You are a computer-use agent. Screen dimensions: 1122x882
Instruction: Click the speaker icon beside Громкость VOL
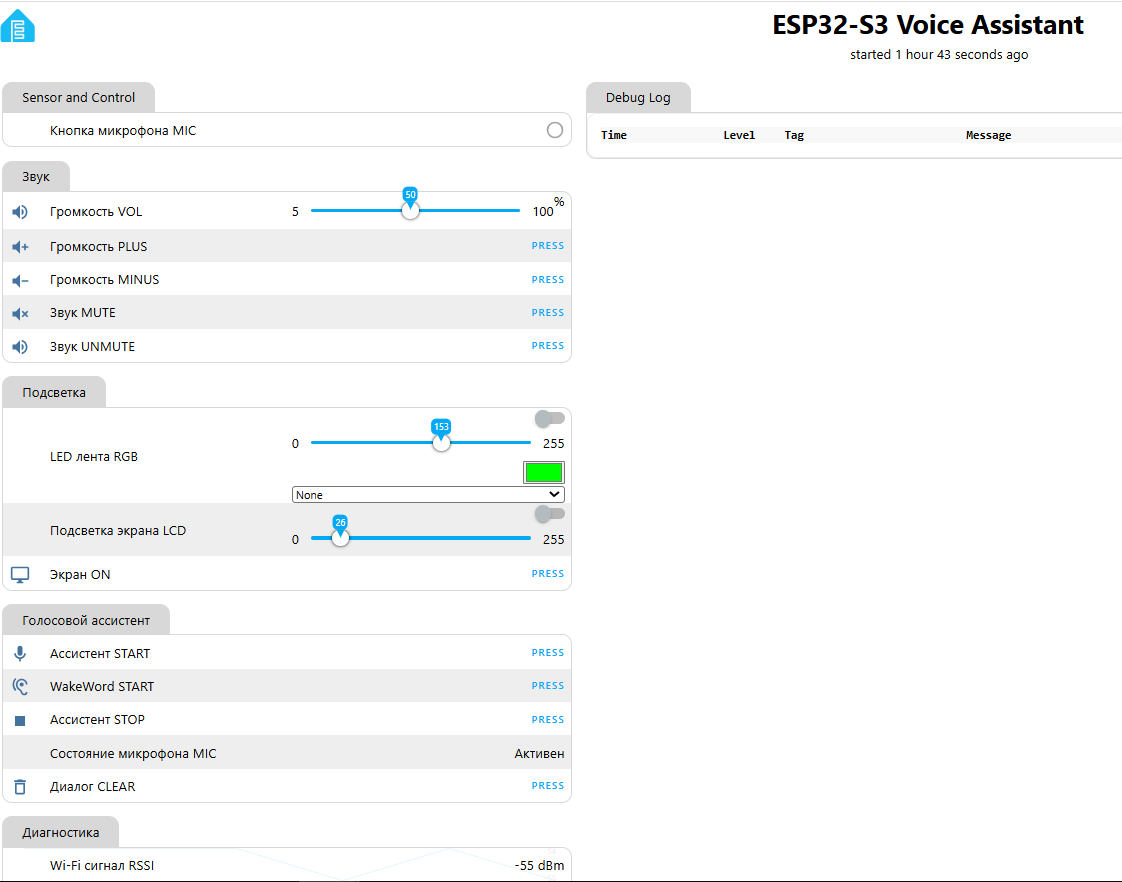pyautogui.click(x=20, y=212)
